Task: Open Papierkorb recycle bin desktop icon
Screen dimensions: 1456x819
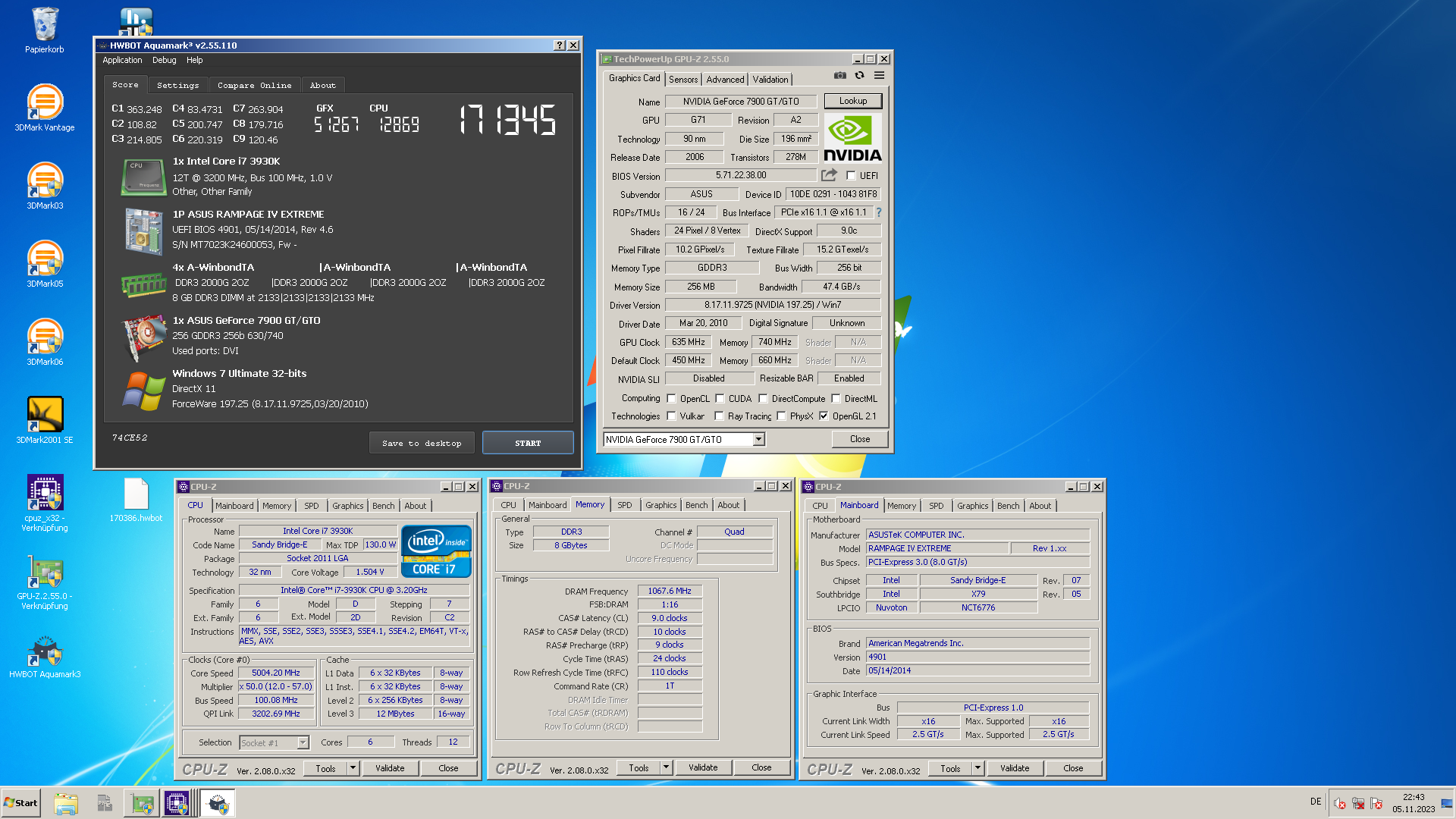Action: click(45, 30)
